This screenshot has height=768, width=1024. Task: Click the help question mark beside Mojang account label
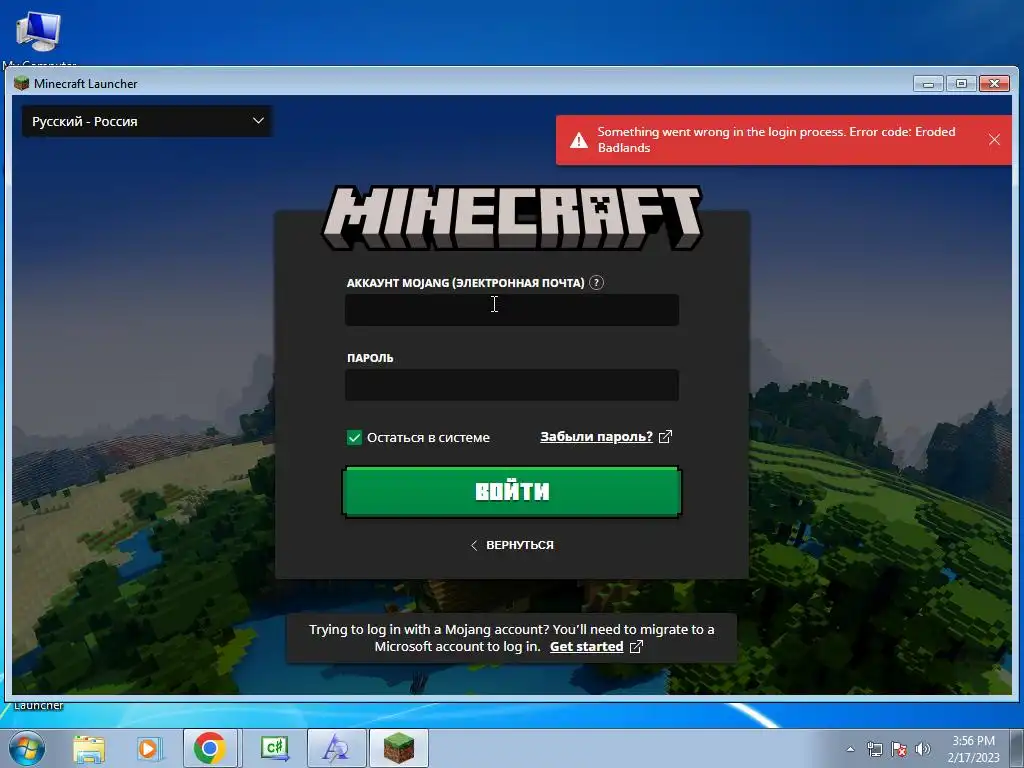[x=596, y=283]
